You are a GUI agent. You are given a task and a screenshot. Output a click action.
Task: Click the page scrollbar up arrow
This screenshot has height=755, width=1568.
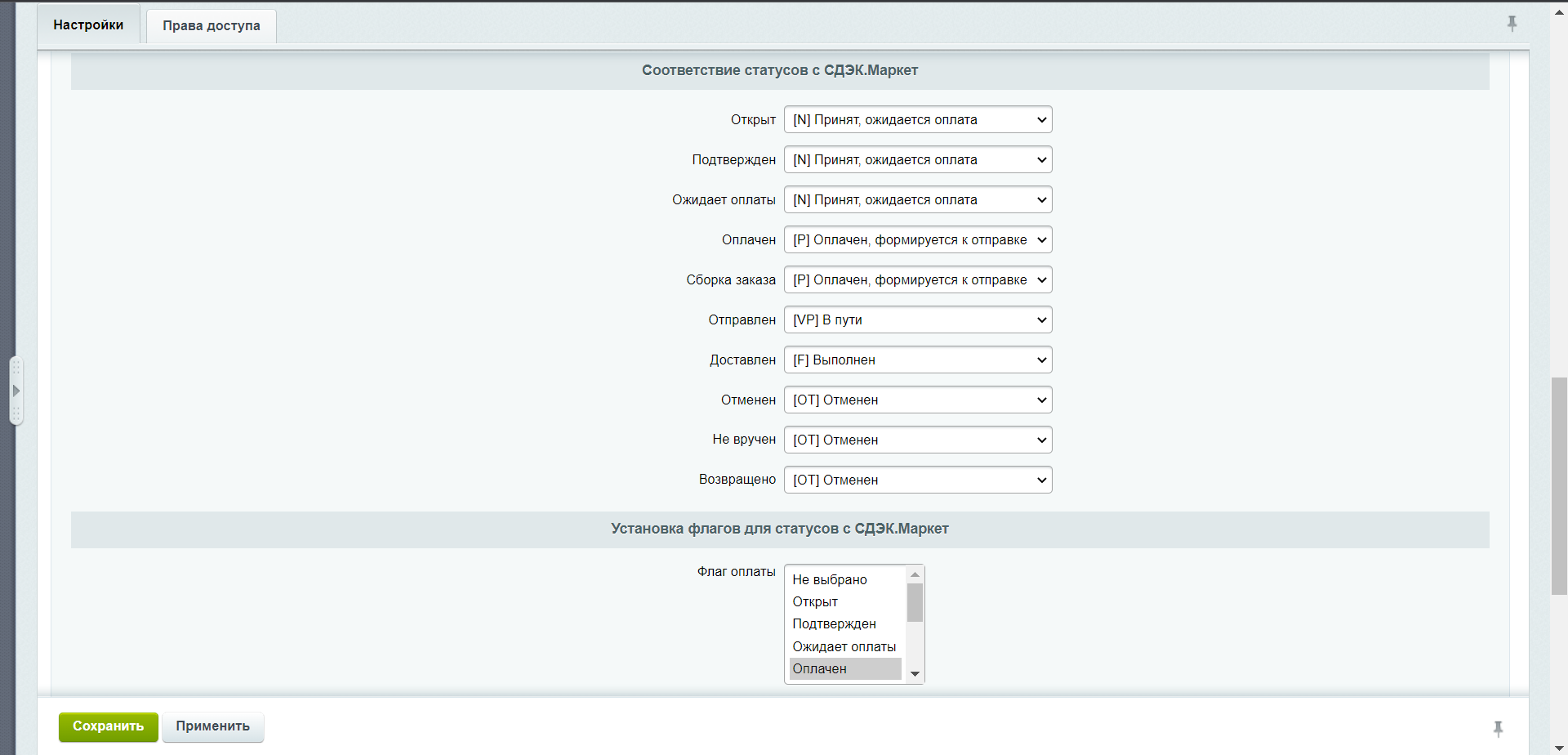1559,12
